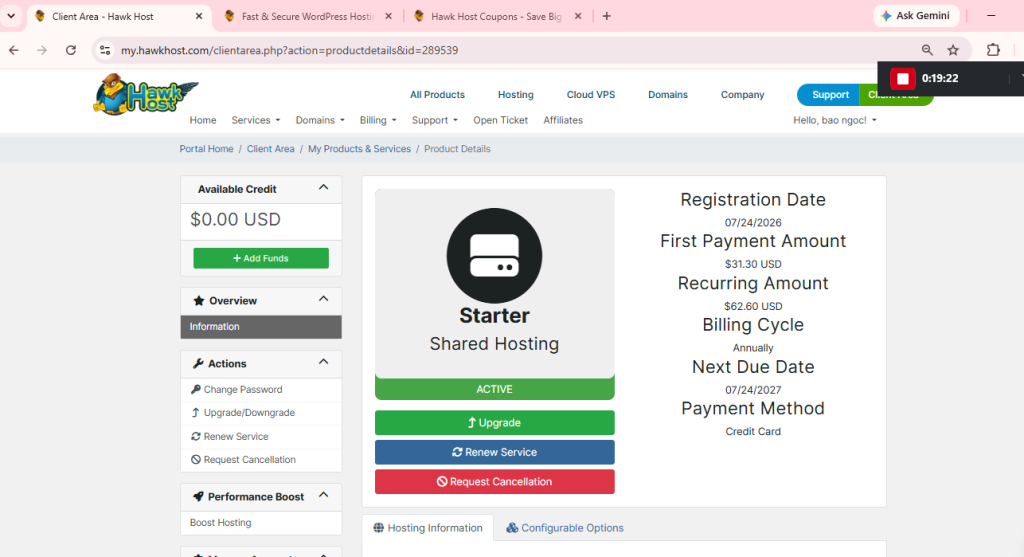Click Portal Home in the breadcrumb
Image resolution: width=1024 pixels, height=557 pixels.
(206, 149)
